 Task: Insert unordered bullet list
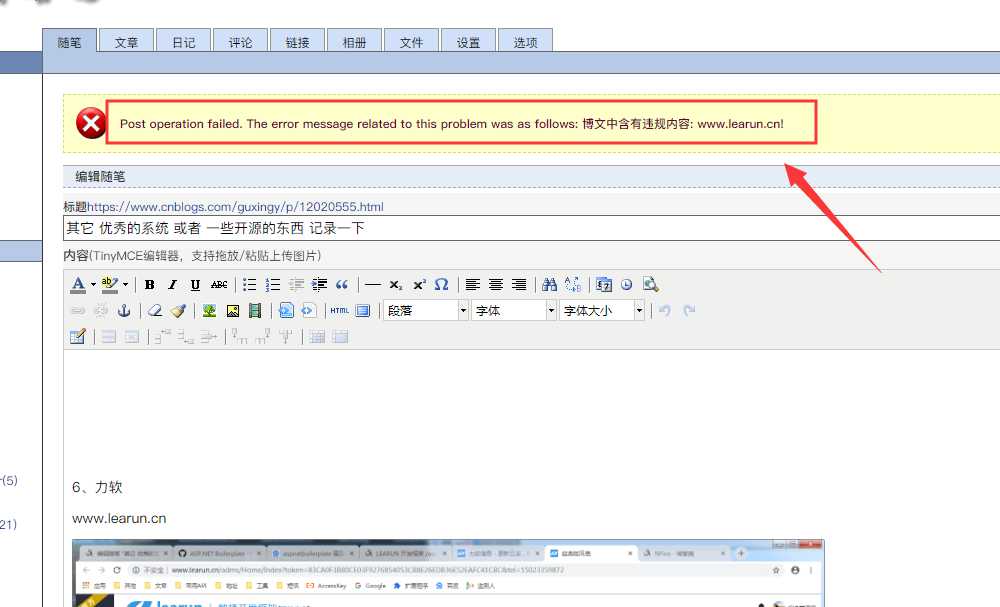(249, 284)
